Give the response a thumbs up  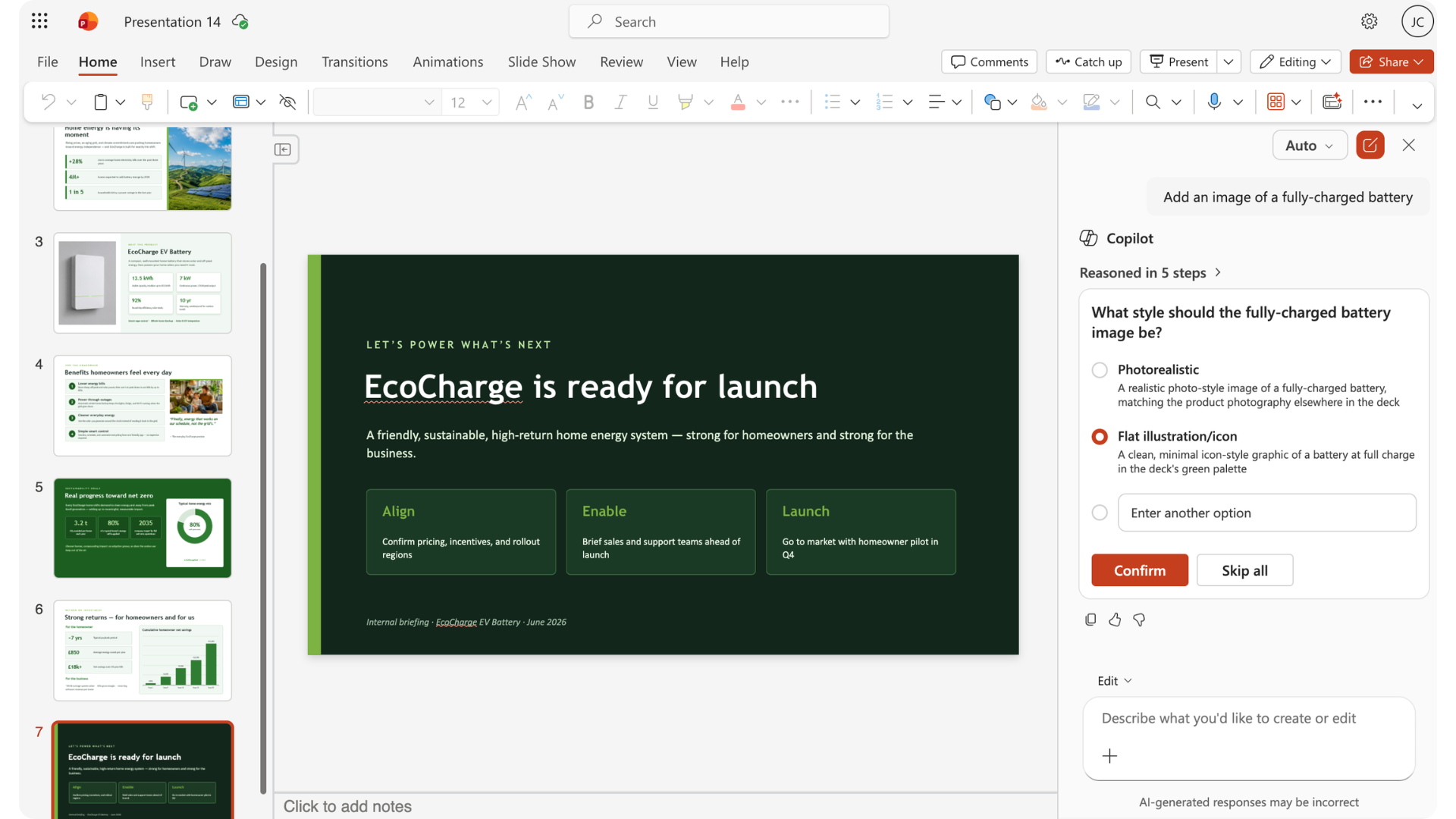coord(1115,620)
